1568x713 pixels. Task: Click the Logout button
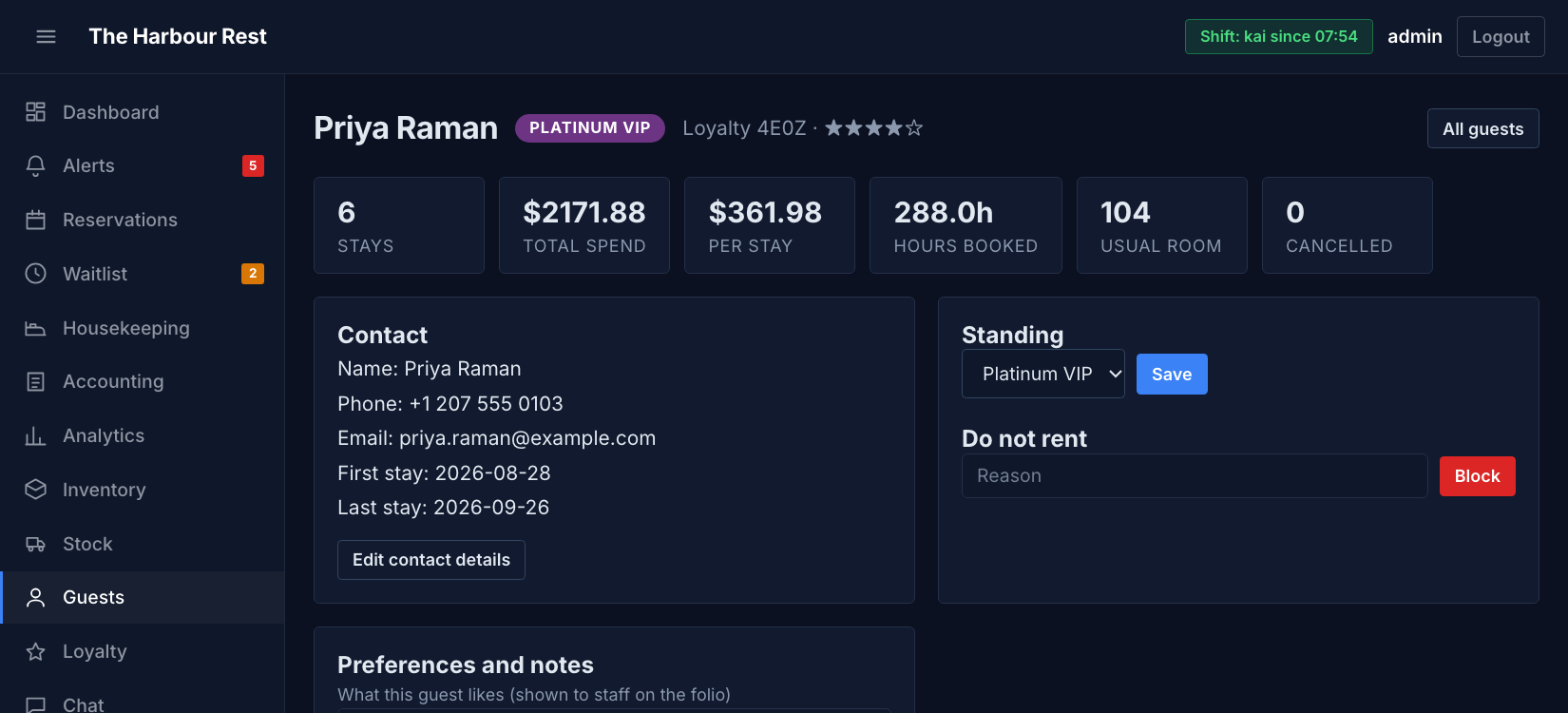pyautogui.click(x=1501, y=36)
